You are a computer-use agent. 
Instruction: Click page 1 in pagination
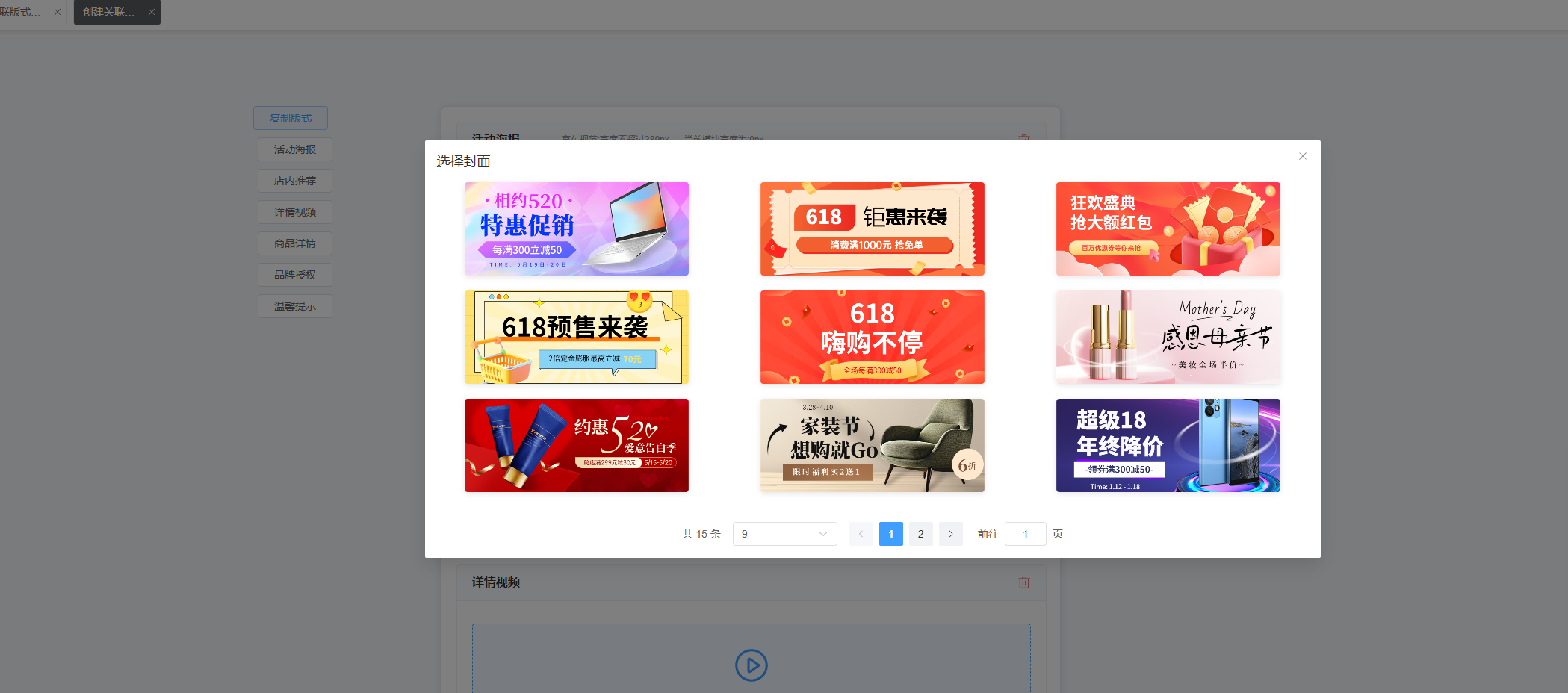pos(890,534)
